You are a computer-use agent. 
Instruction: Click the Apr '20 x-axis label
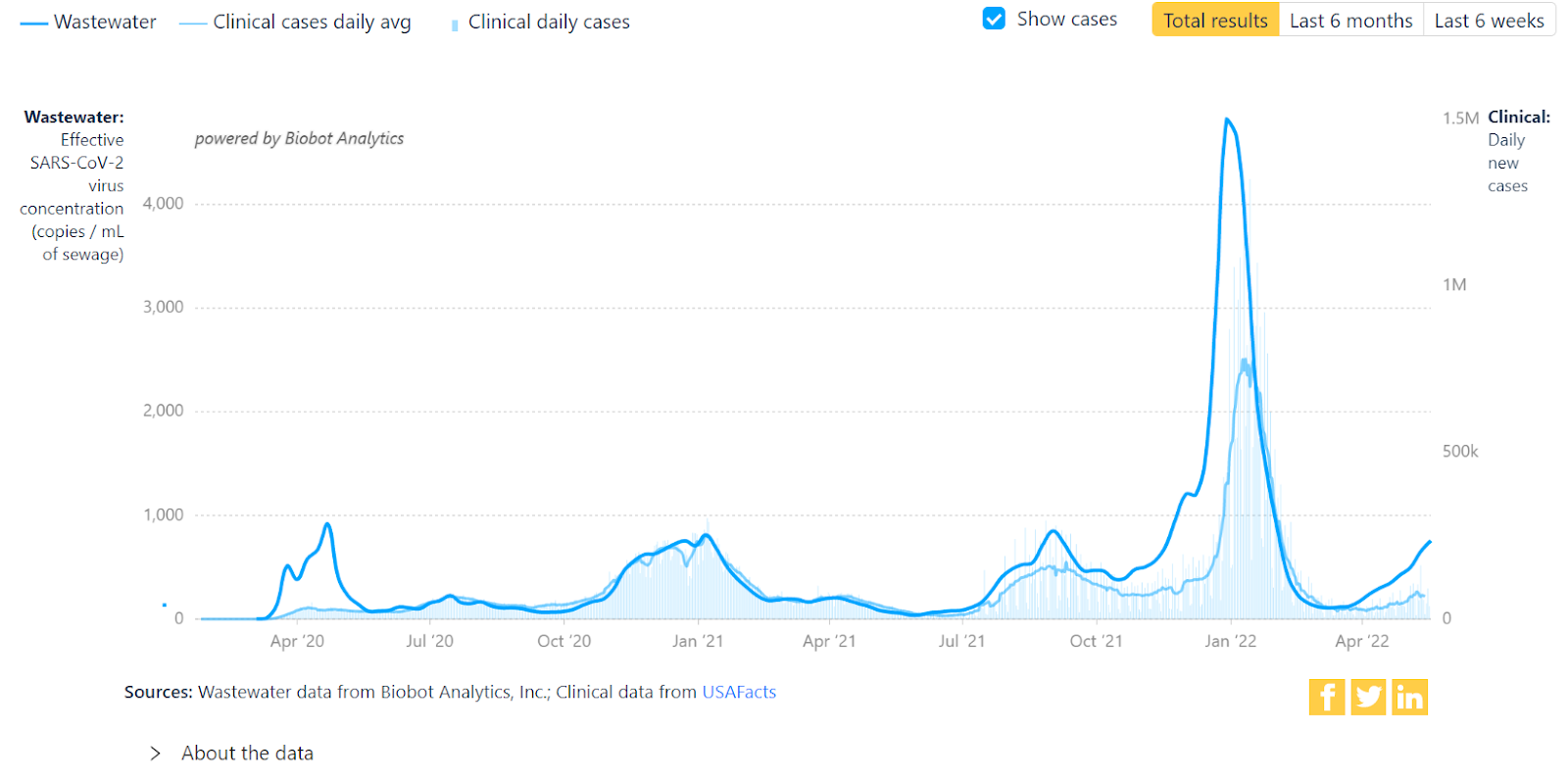coord(297,641)
